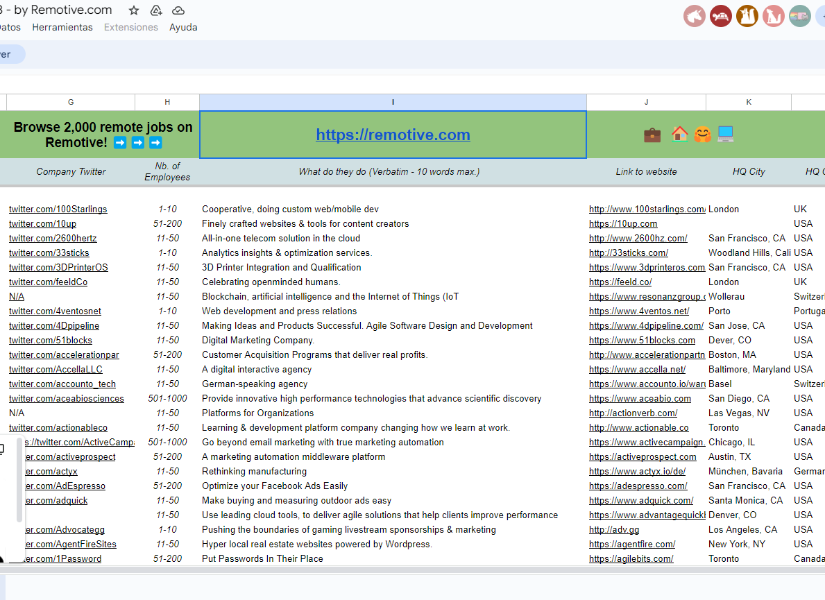
Task: Click the move to folder icon
Action: (x=156, y=10)
